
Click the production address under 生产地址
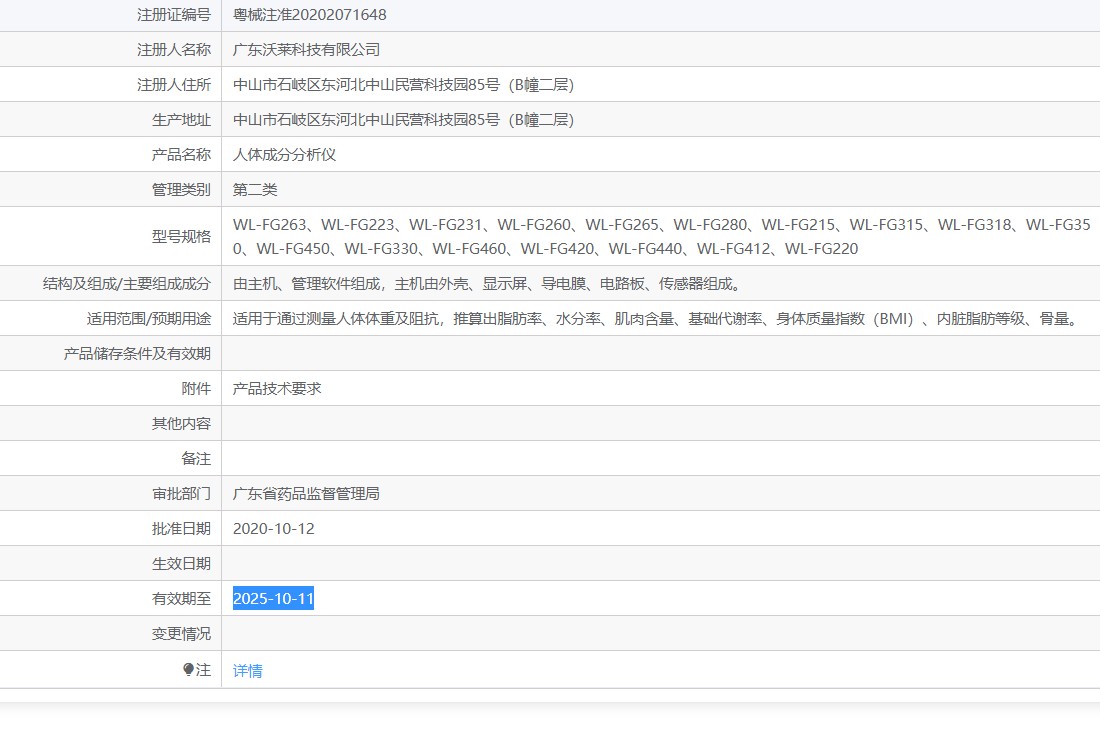coord(403,120)
